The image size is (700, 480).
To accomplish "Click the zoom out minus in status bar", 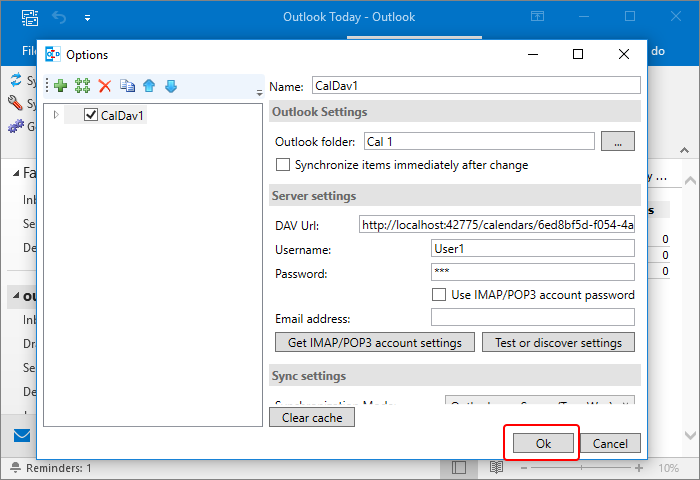I will coord(524,468).
